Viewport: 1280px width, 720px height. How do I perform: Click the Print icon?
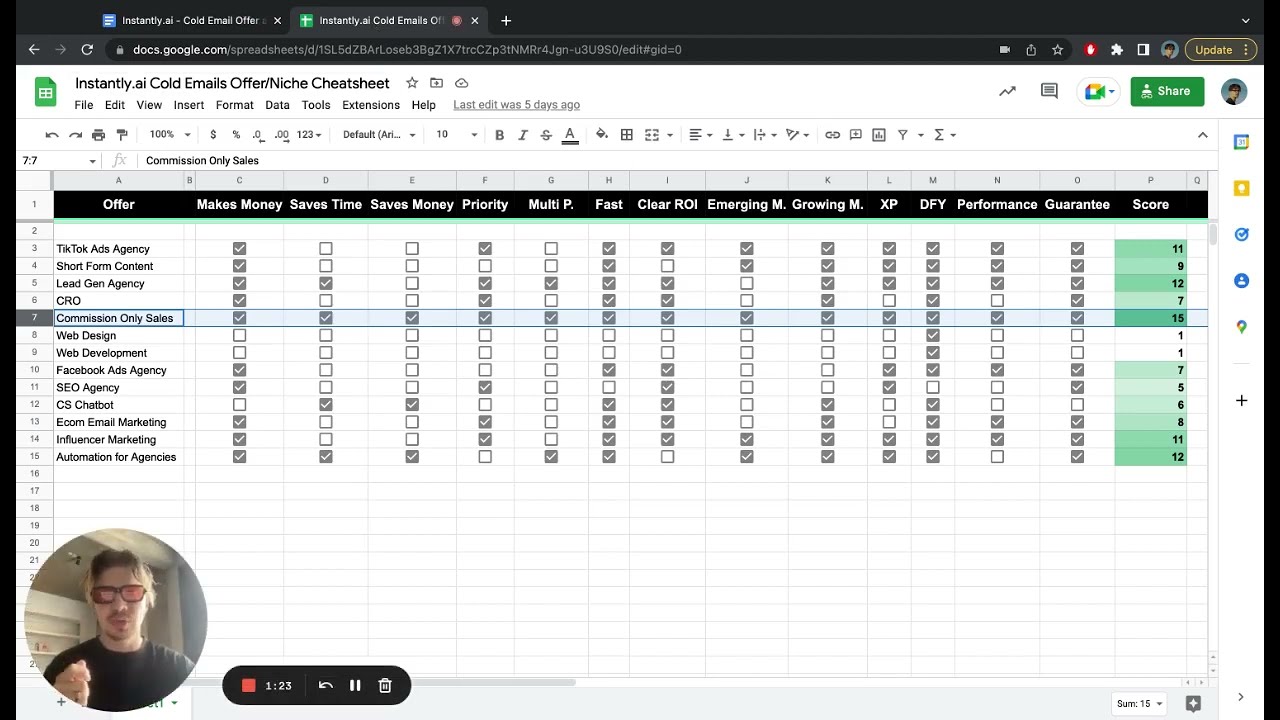click(98, 135)
